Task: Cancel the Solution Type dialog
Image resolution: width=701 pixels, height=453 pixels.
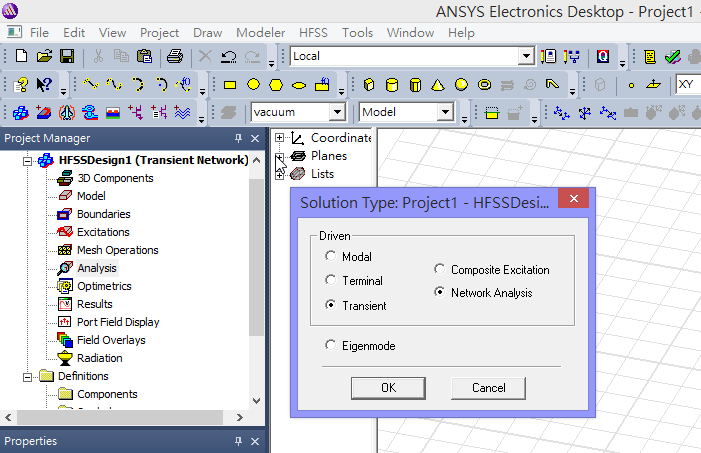Action: [488, 388]
